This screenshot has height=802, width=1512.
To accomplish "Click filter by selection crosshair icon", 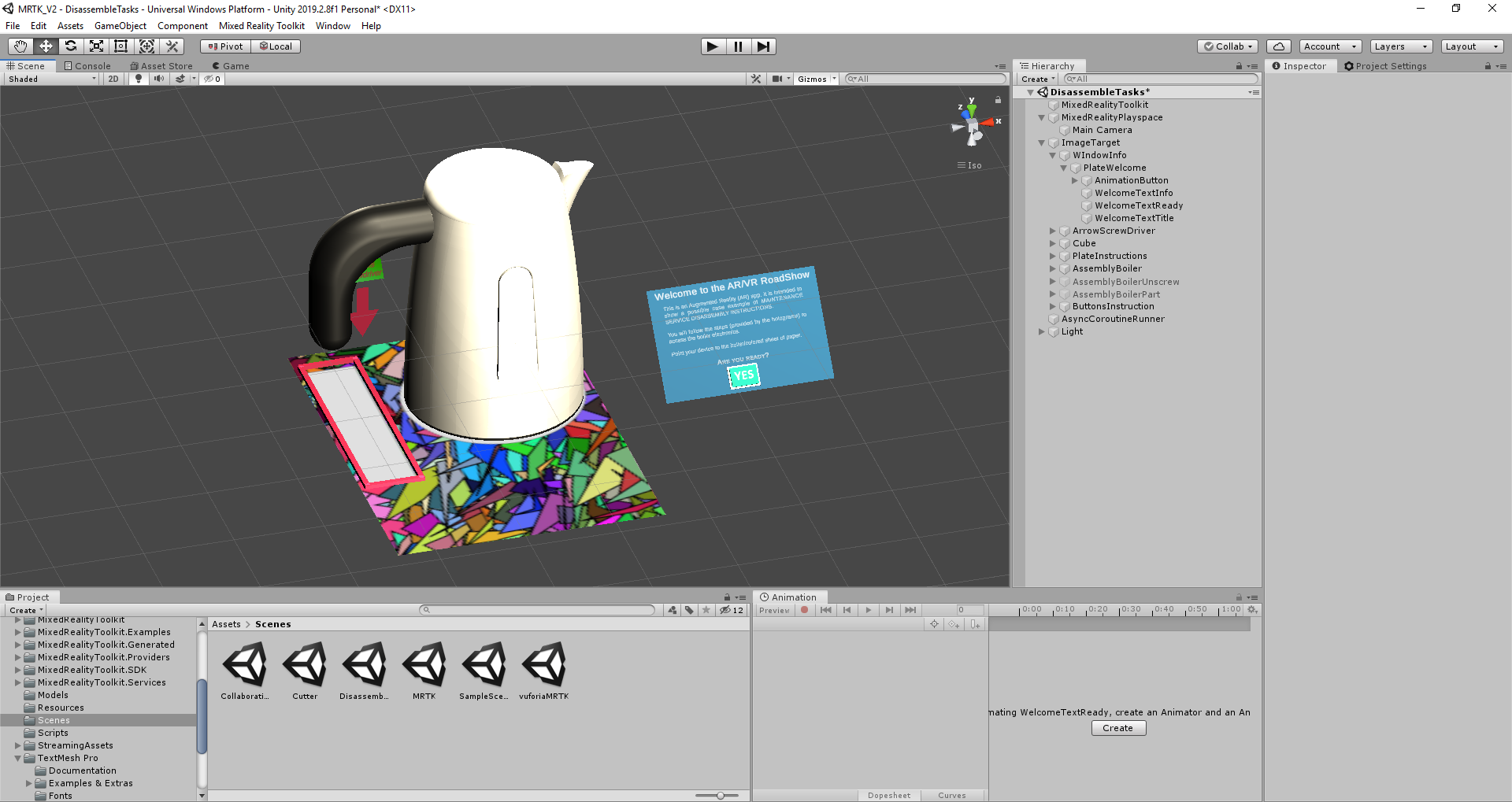I will [934, 624].
